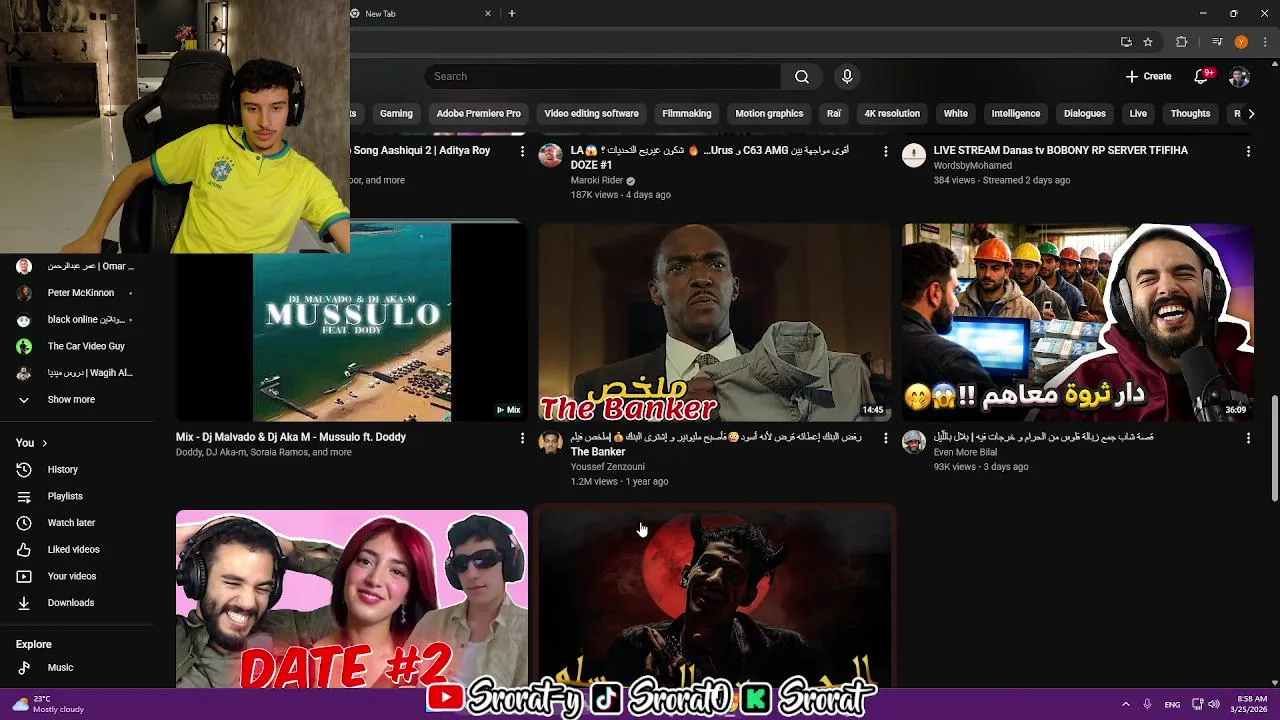Select the Gaming filter chip
This screenshot has height=720, width=1280.
(396, 114)
